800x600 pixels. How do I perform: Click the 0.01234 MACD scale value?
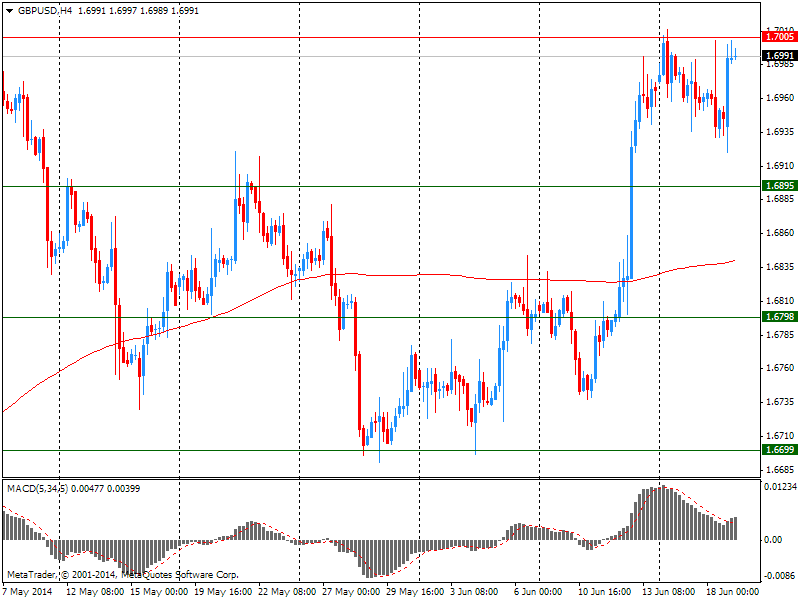point(780,487)
